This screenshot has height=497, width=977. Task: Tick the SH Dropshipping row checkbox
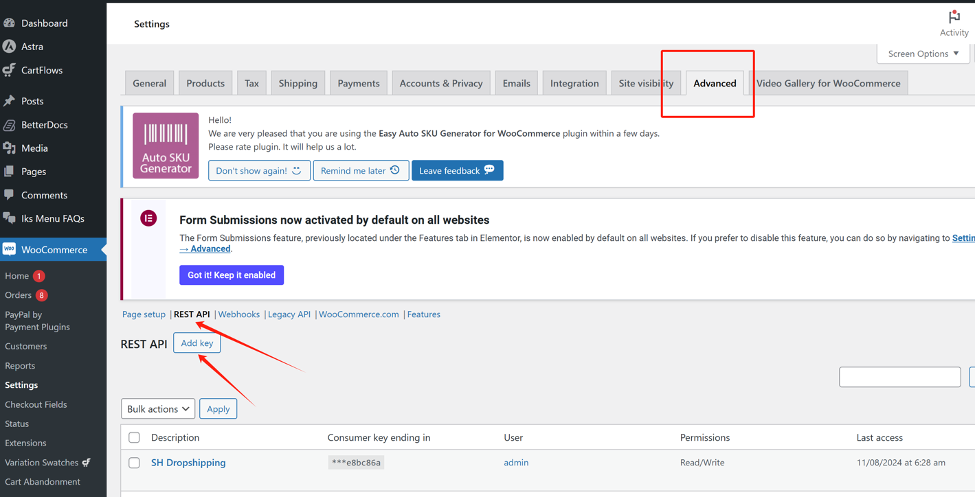[x=134, y=463]
